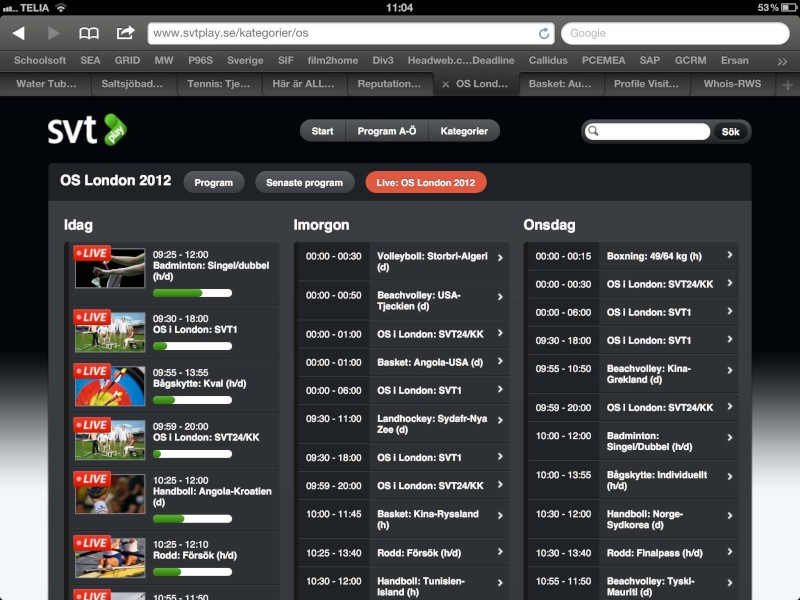Image resolution: width=800 pixels, height=600 pixels.
Task: Expand Boxning: 49/64 kg via its chevron
Action: coord(730,255)
